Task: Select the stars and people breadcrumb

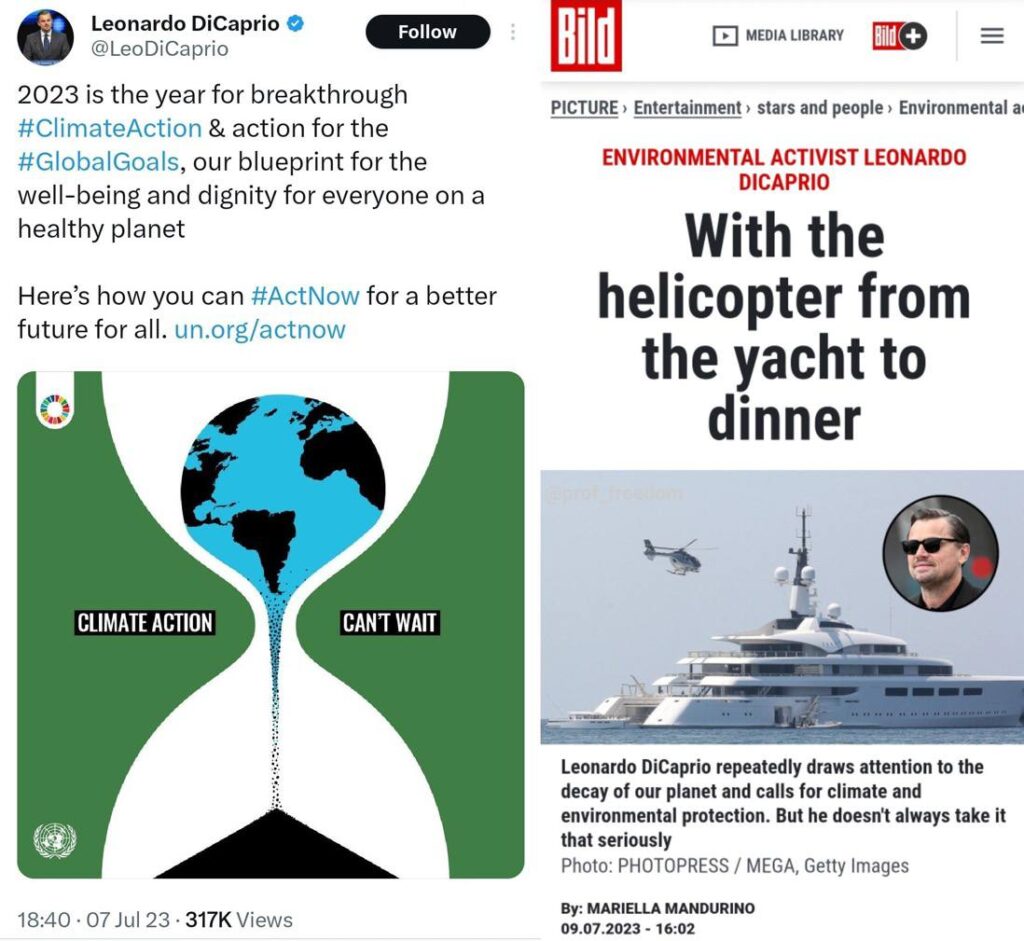Action: click(x=820, y=107)
